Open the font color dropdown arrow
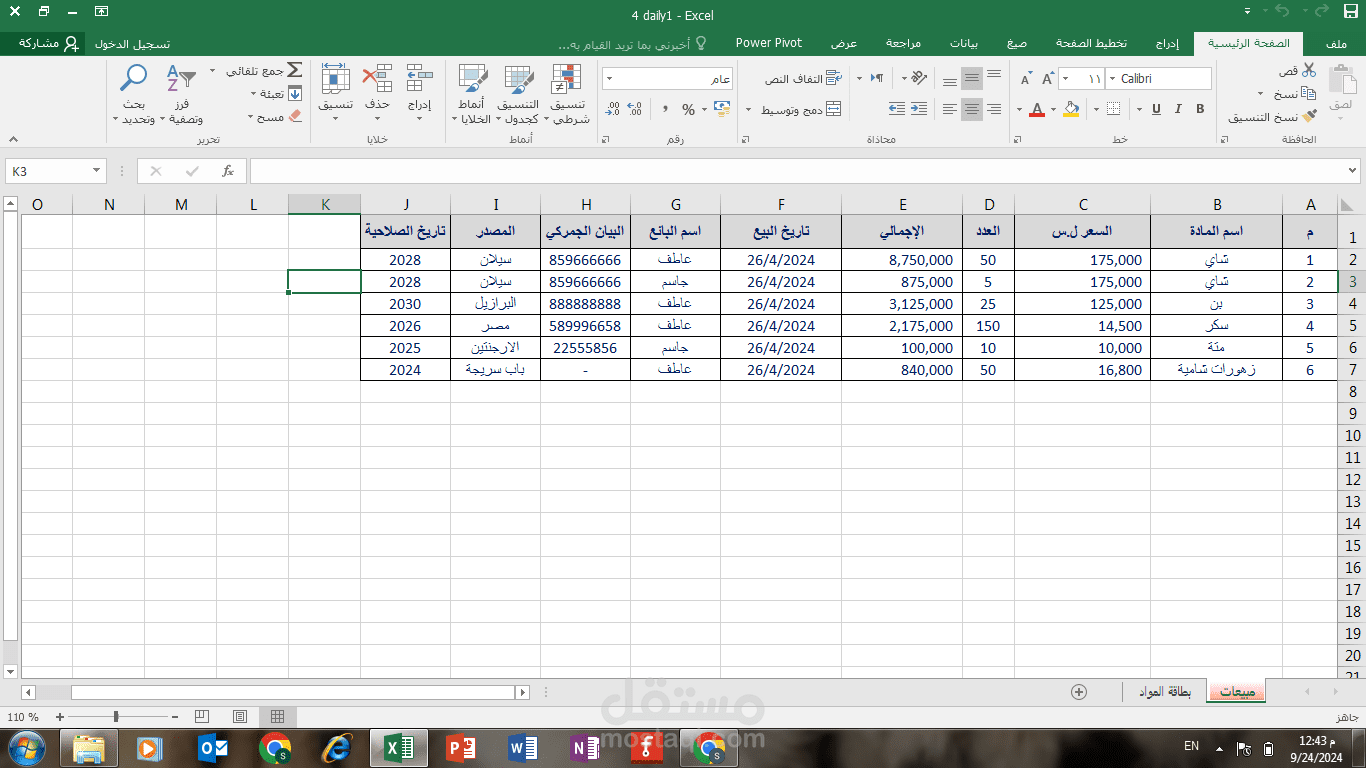Viewport: 1366px width, 768px height. coord(1019,110)
